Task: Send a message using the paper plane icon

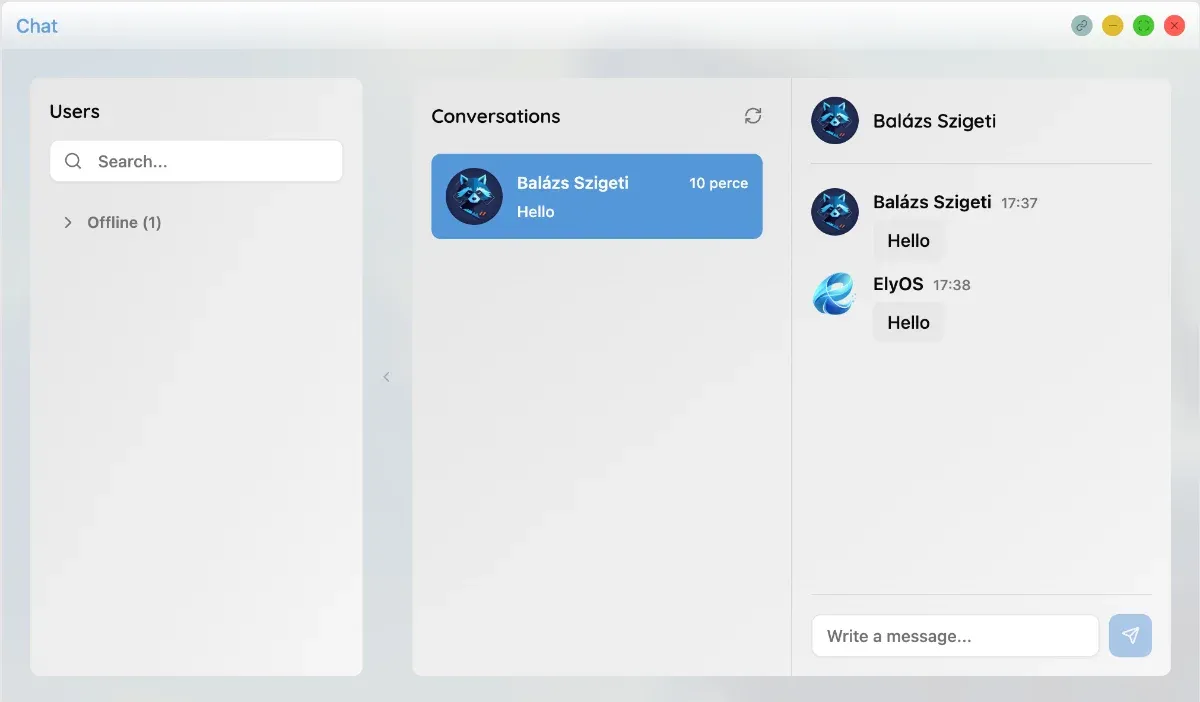Action: coord(1130,635)
